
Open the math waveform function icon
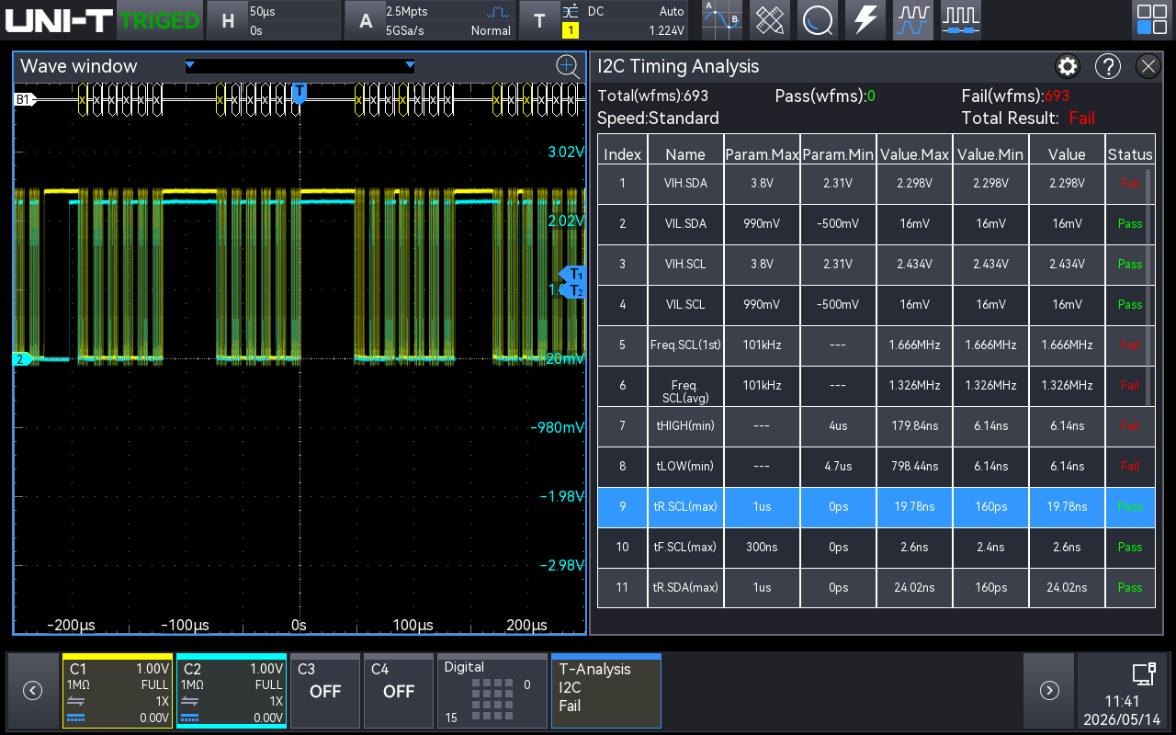[x=722, y=20]
